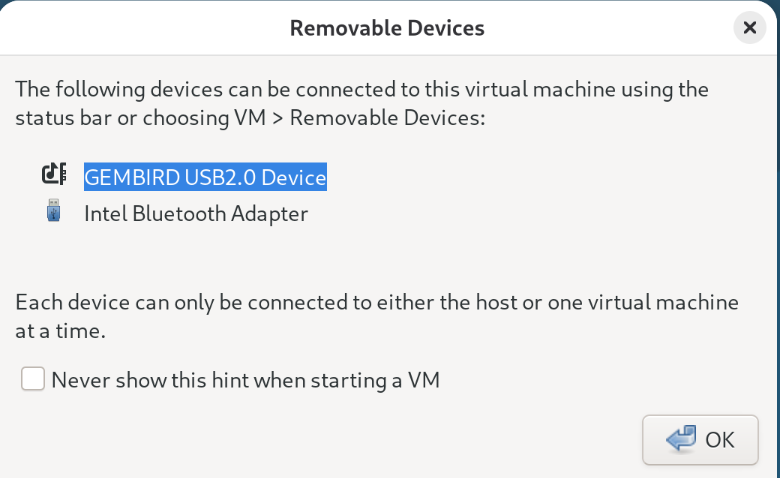Select the GEMBIRD USB2.0 Device entry

[205, 178]
